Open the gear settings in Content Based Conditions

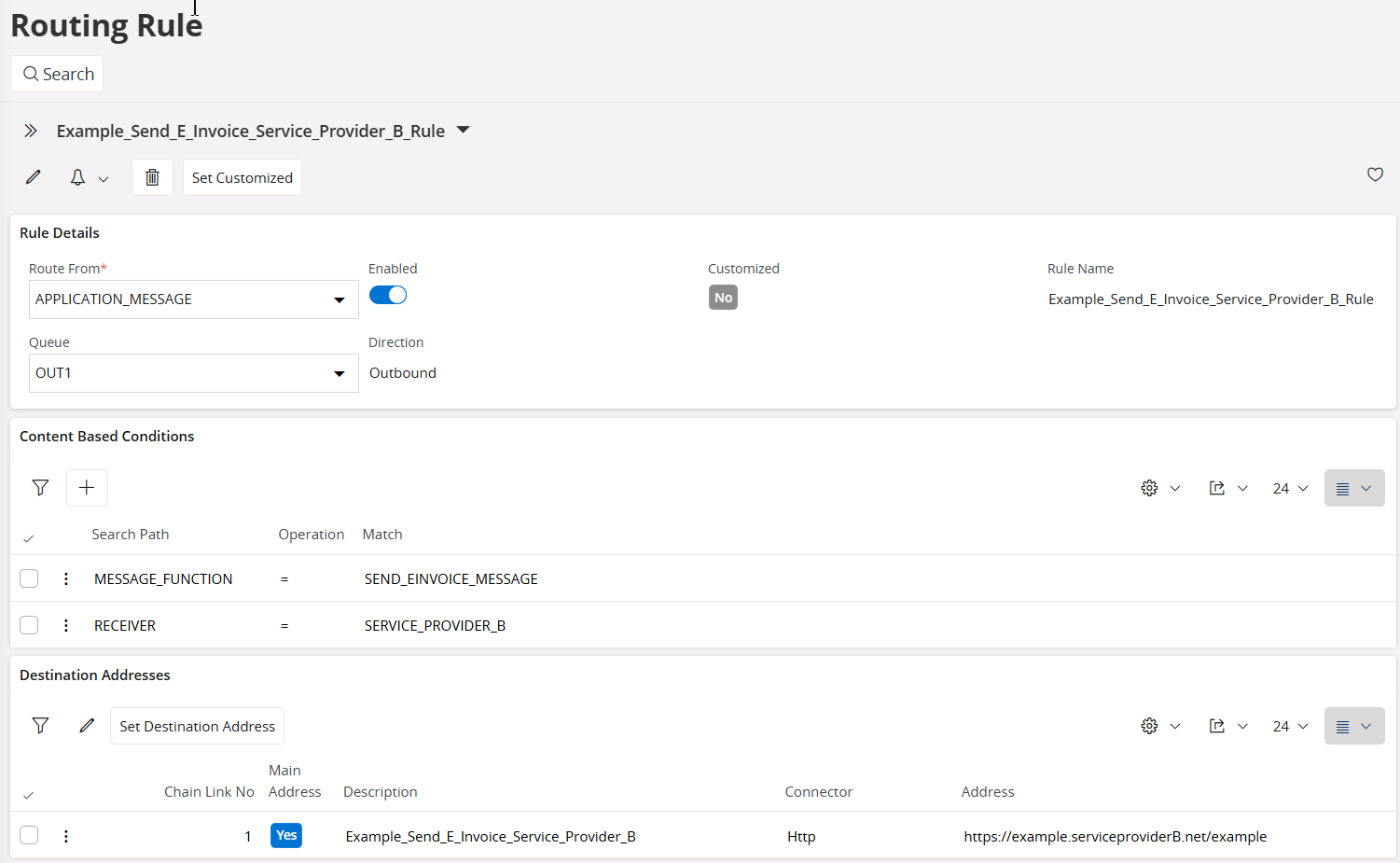click(1150, 488)
